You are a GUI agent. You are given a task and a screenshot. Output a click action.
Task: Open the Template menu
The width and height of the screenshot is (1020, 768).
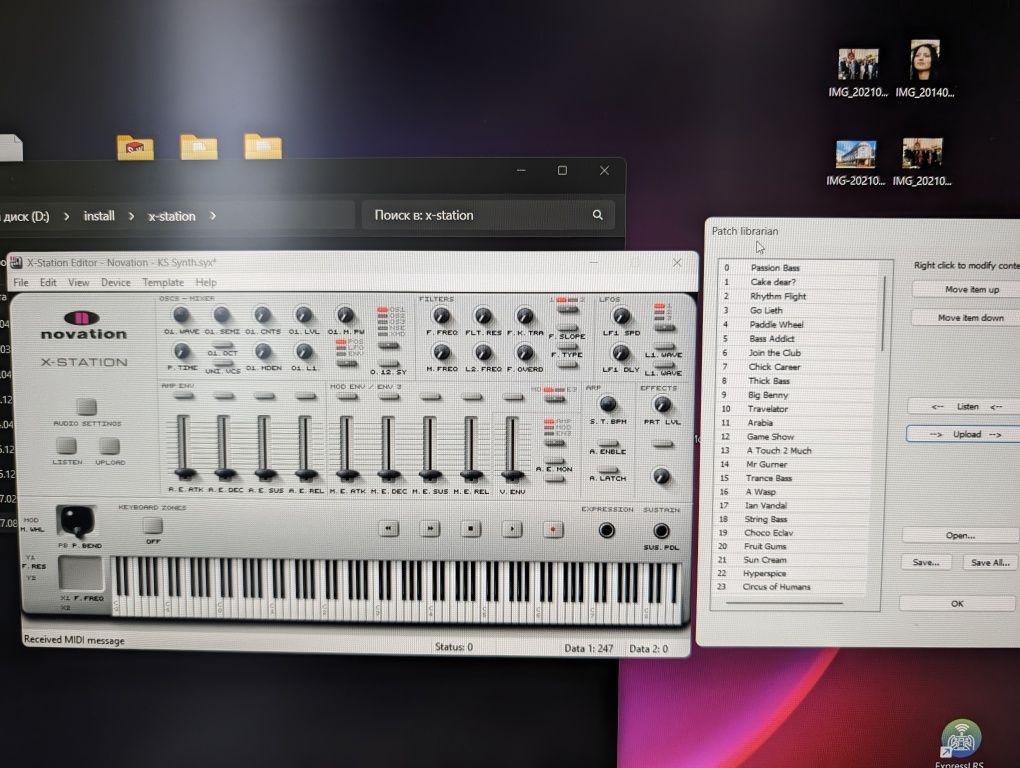(163, 282)
